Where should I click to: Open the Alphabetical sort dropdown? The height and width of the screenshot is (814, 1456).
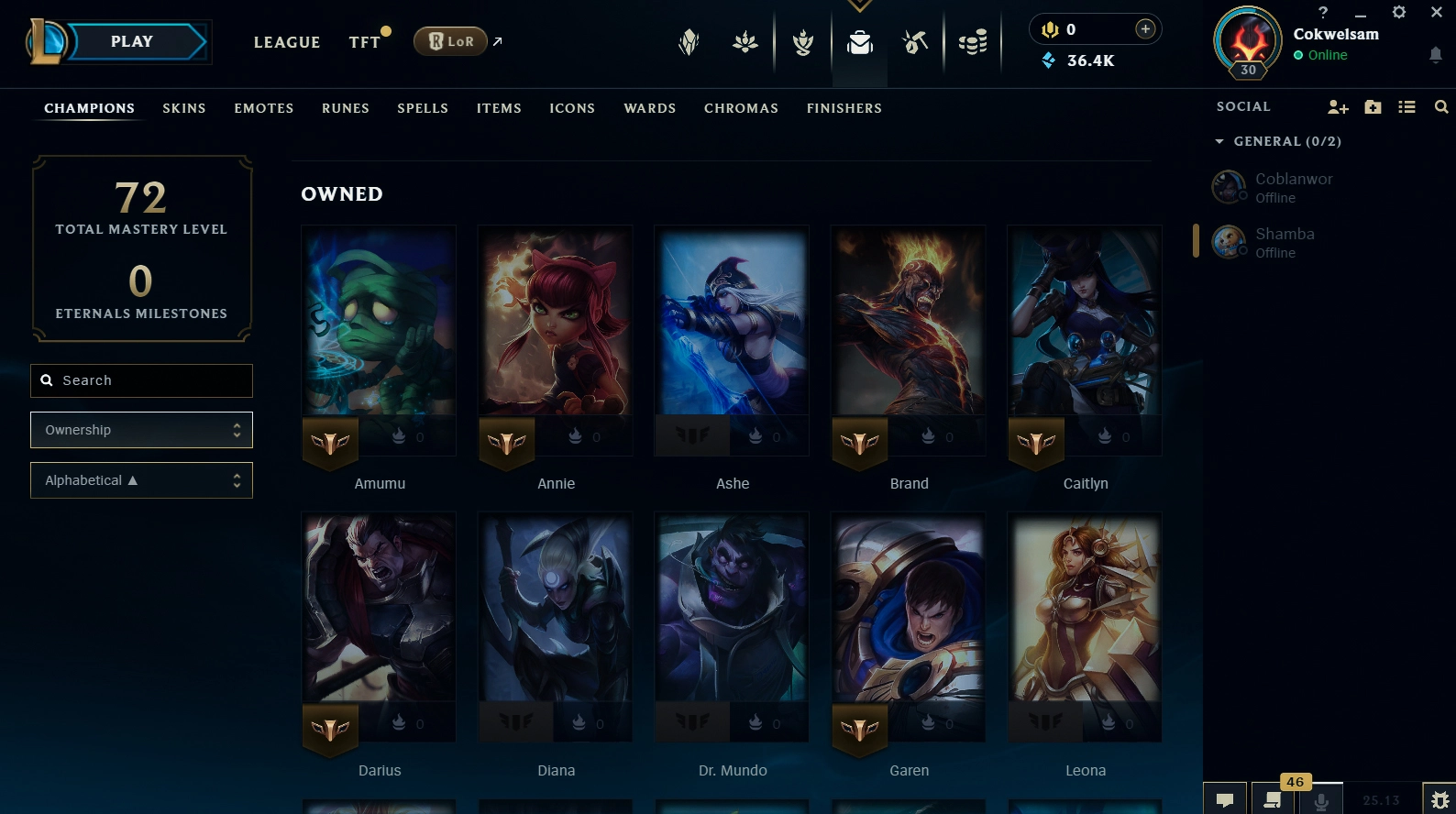click(141, 480)
